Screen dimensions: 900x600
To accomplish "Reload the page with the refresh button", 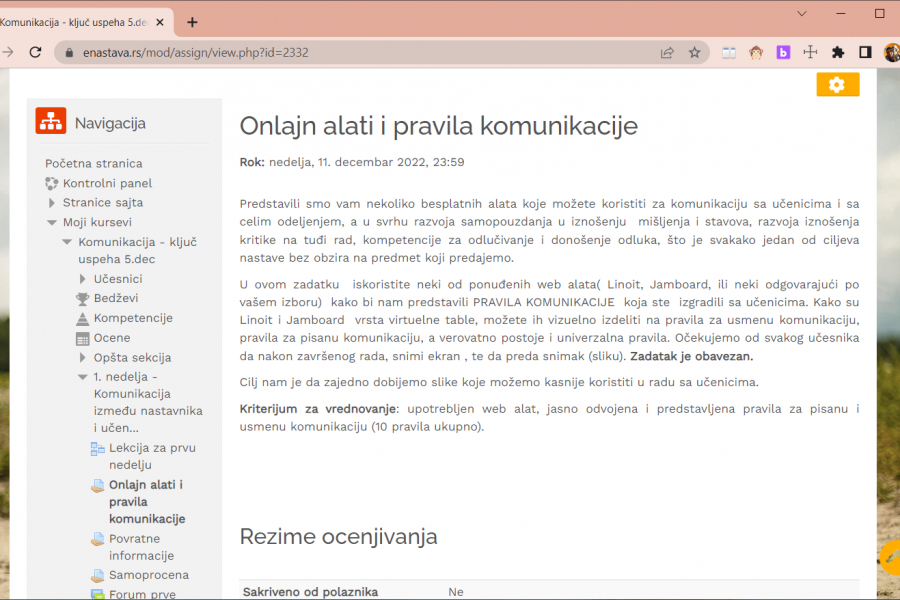I will pyautogui.click(x=36, y=52).
